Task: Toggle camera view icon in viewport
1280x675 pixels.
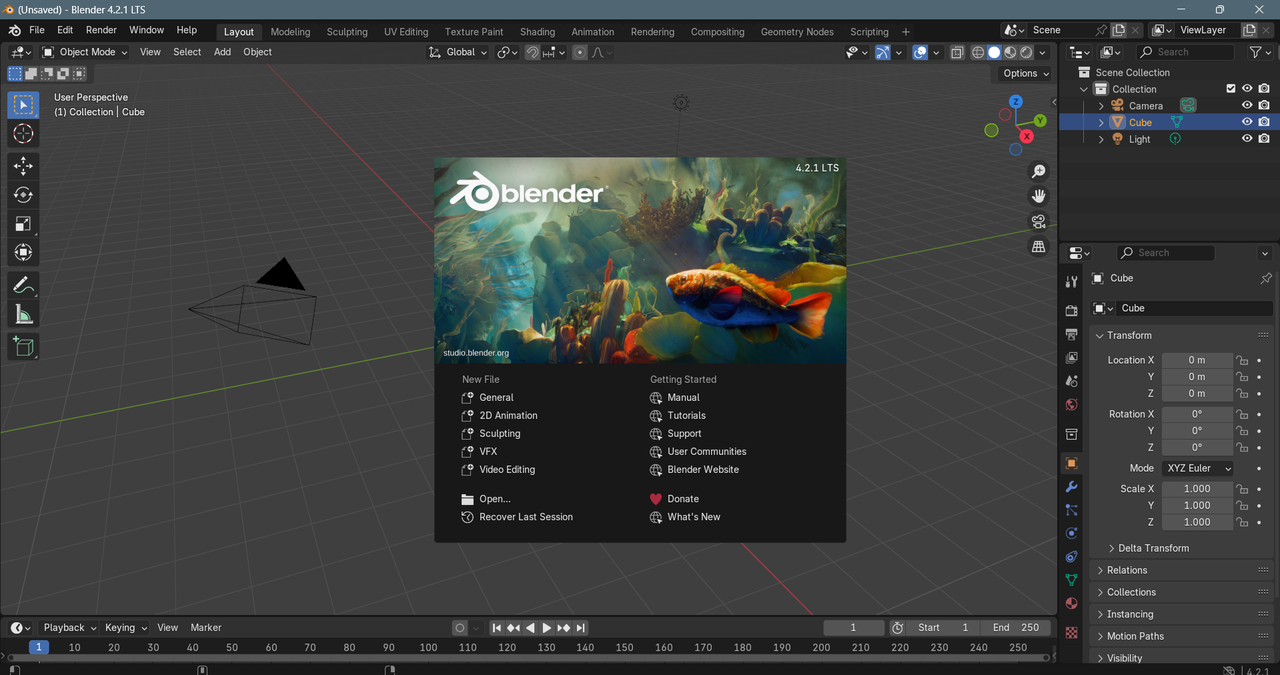Action: pos(1039,221)
